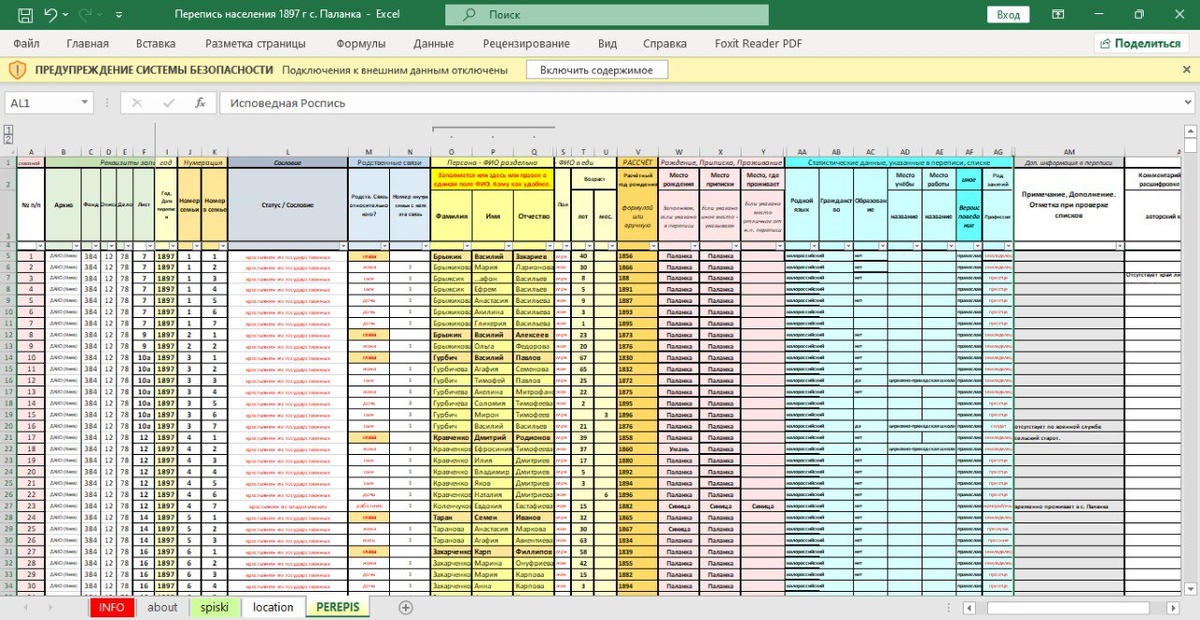Click the vertical scrollbar up arrow

[1192, 129]
